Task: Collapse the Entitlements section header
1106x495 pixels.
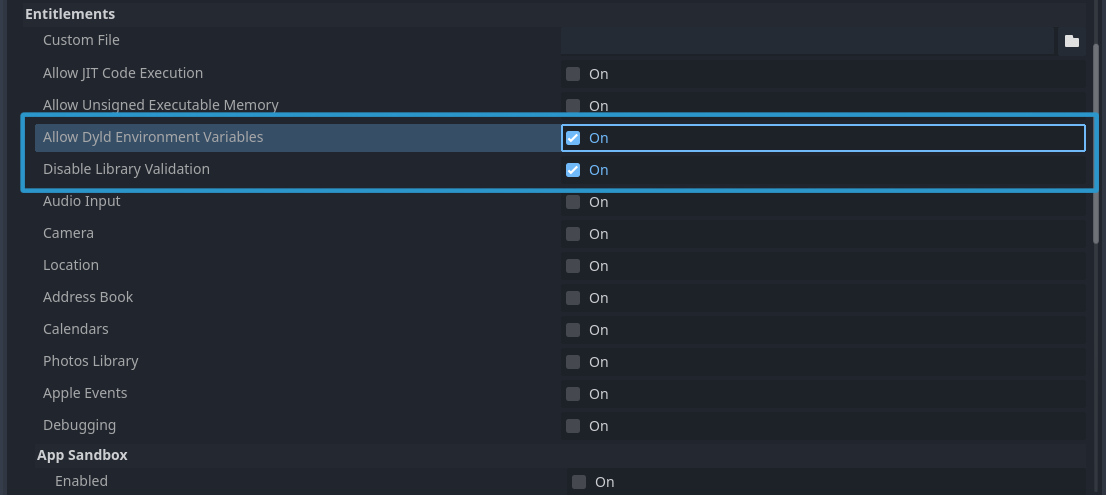Action: (70, 14)
